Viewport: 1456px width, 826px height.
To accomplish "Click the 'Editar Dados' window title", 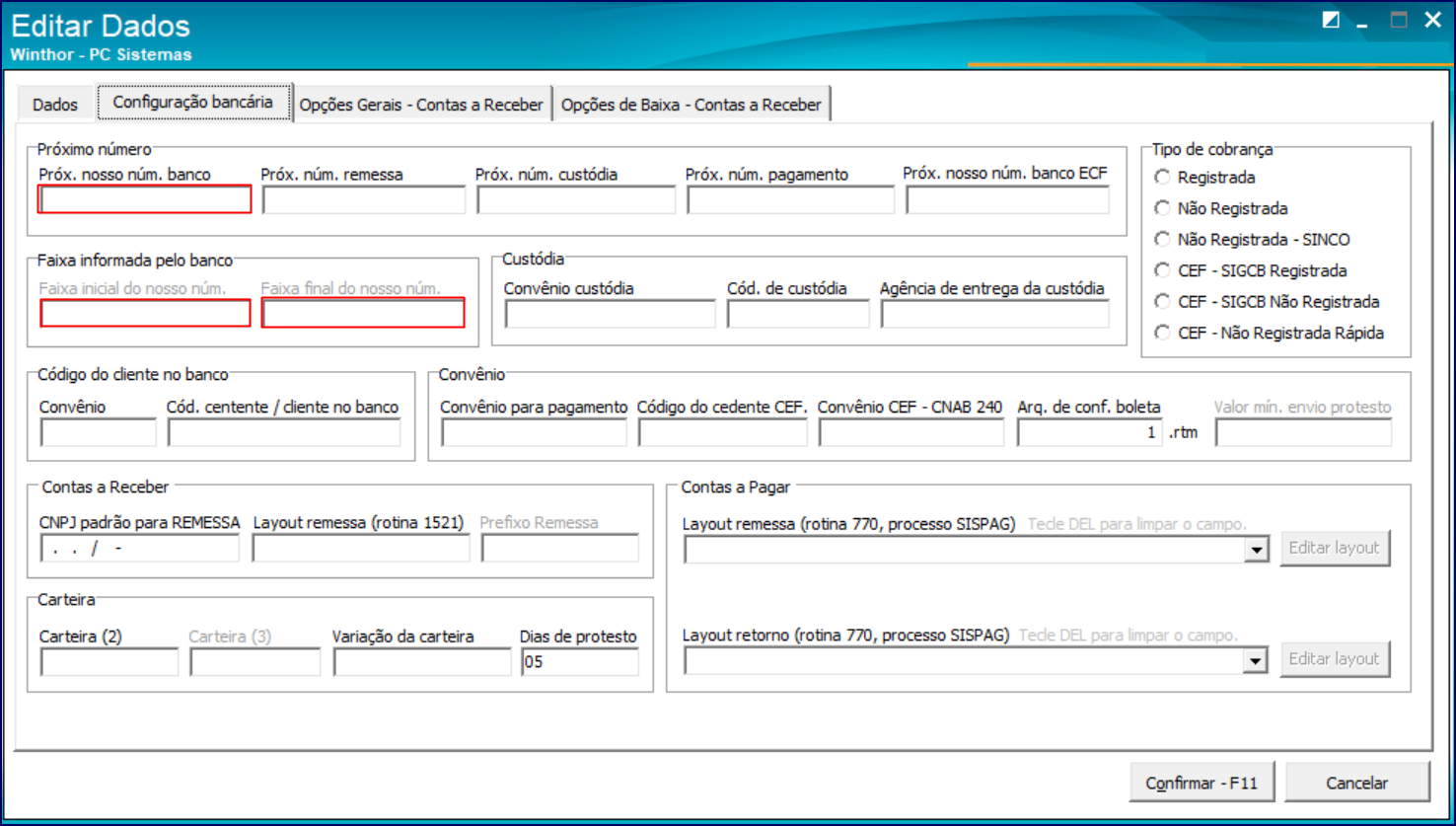I will tap(101, 25).
